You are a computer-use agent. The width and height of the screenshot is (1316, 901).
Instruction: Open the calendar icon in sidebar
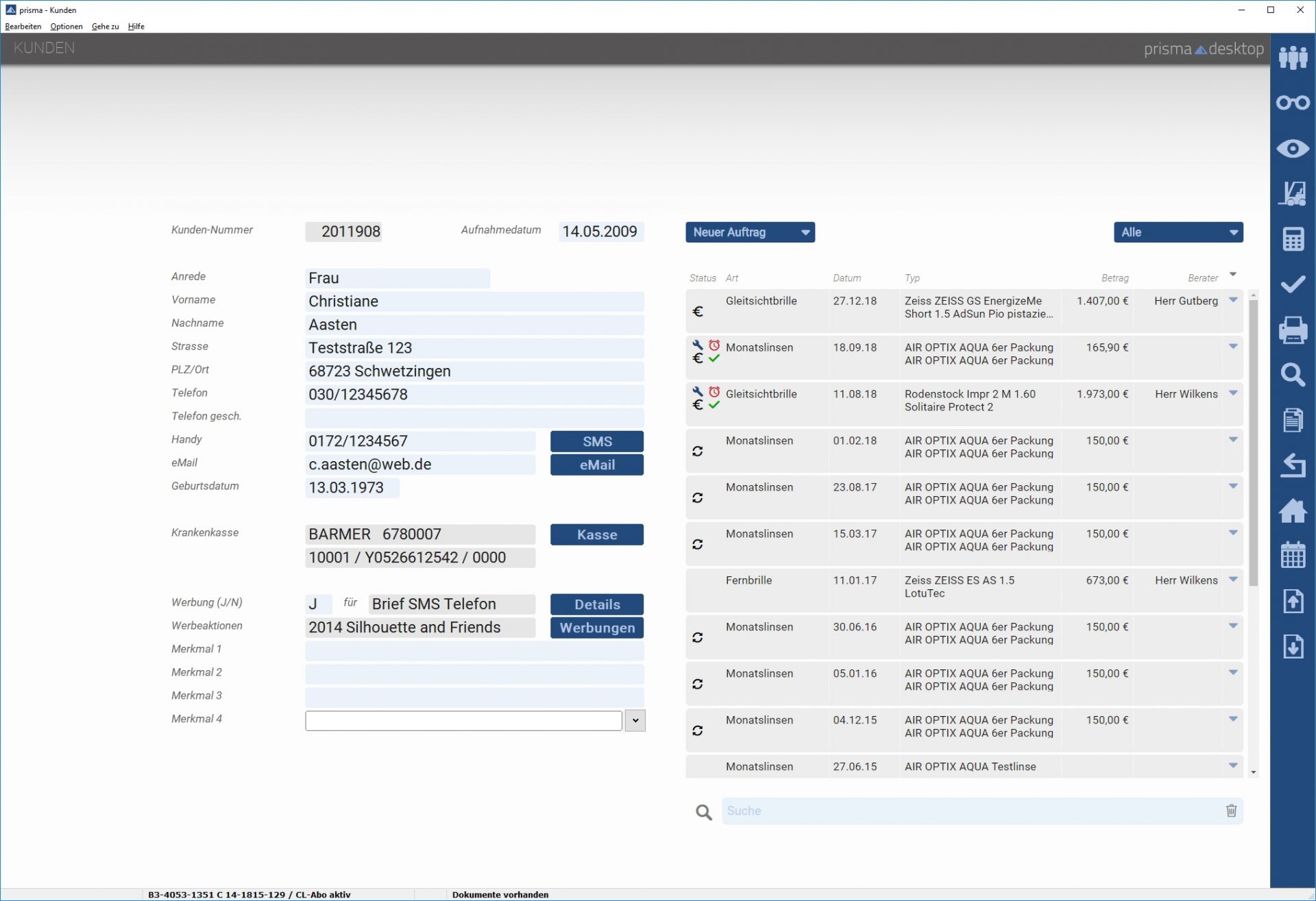point(1293,555)
